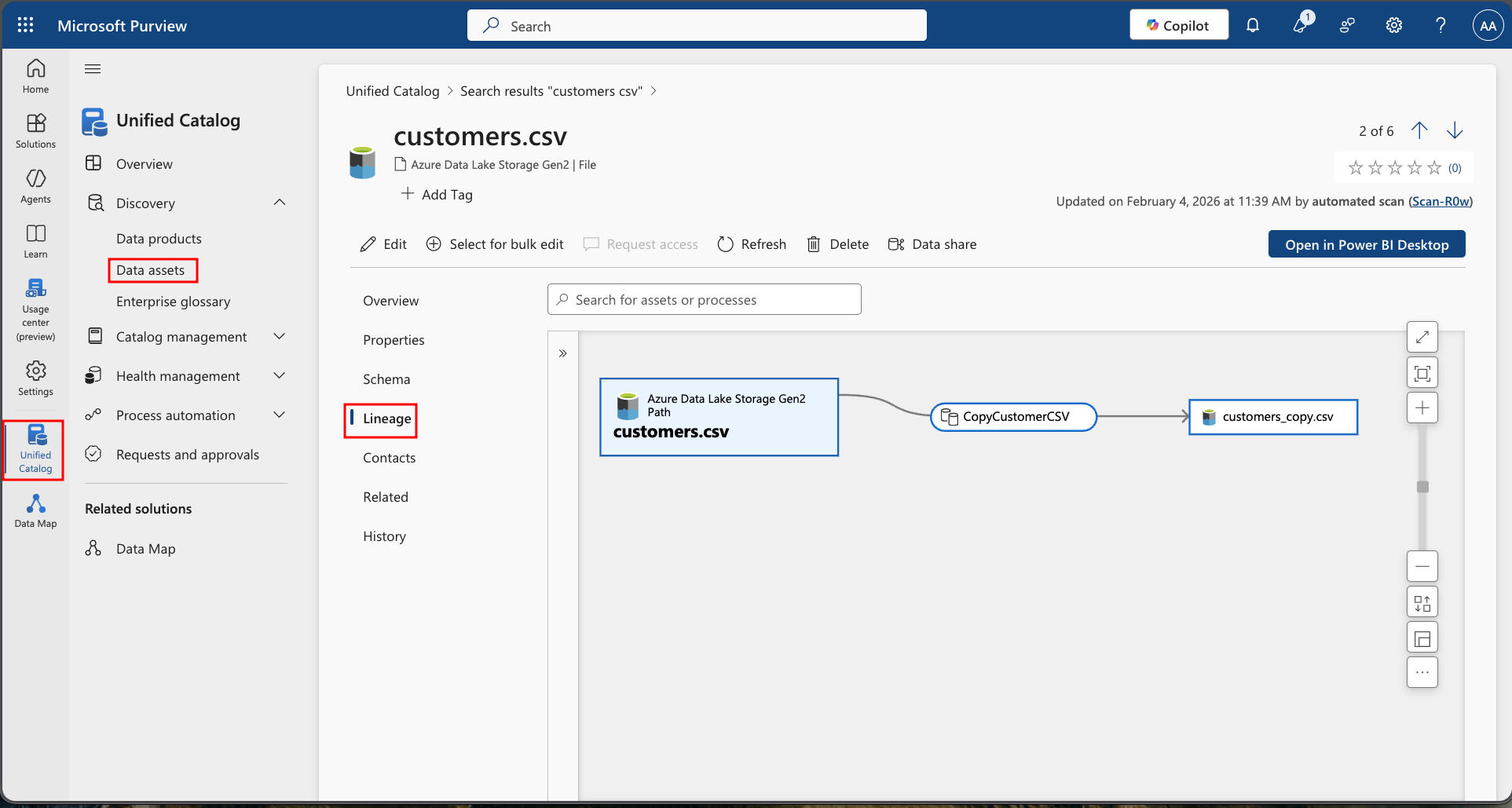Select for bulk edit toggle
Viewport: 1512px width, 808px height.
pyautogui.click(x=495, y=244)
